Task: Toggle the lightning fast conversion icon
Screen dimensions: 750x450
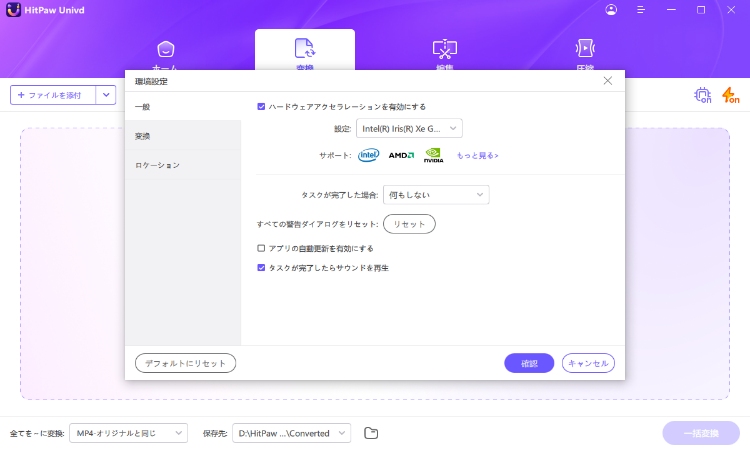Action: click(731, 95)
